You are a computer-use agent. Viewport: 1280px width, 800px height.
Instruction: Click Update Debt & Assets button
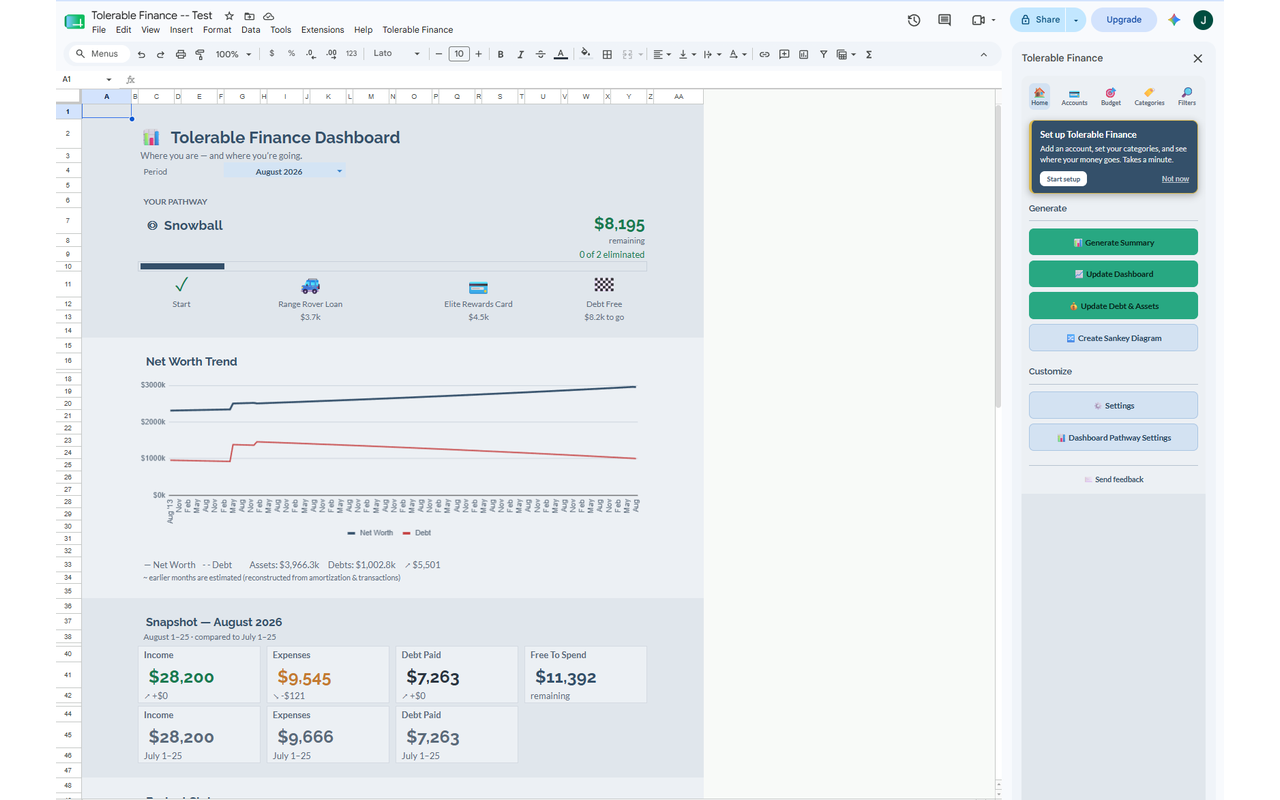1113,306
